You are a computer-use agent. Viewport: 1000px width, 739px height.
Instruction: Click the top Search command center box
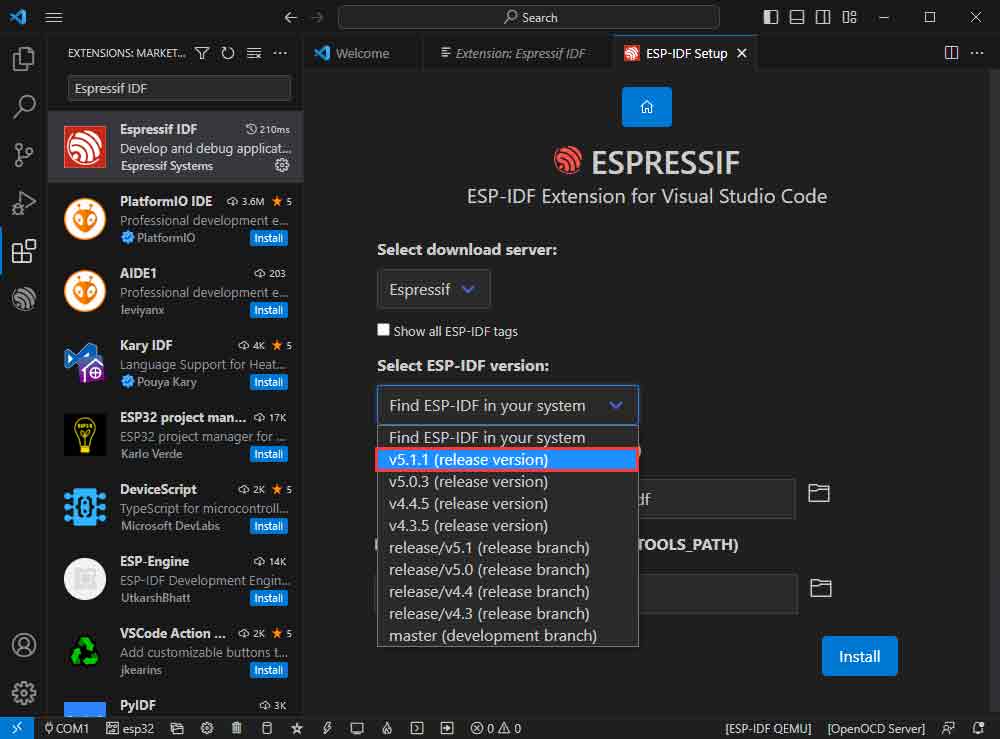[x=529, y=17]
